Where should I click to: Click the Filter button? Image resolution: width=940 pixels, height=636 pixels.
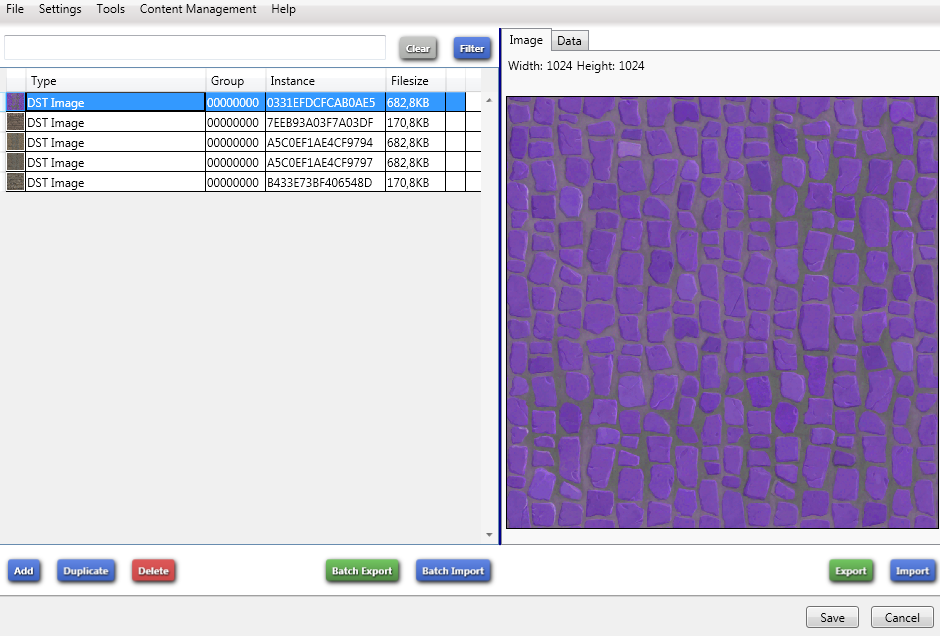pos(472,49)
